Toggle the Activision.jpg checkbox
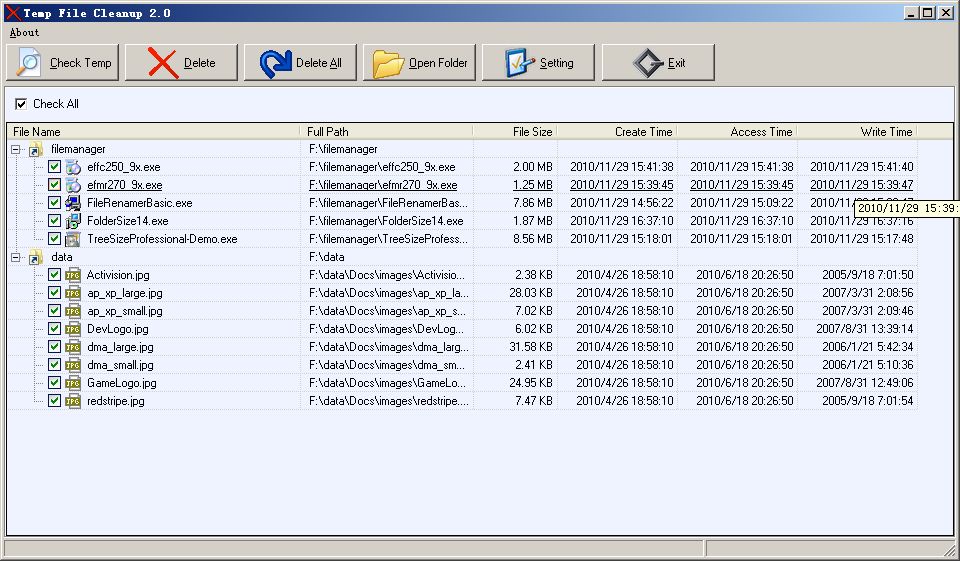960x561 pixels. coord(55,275)
